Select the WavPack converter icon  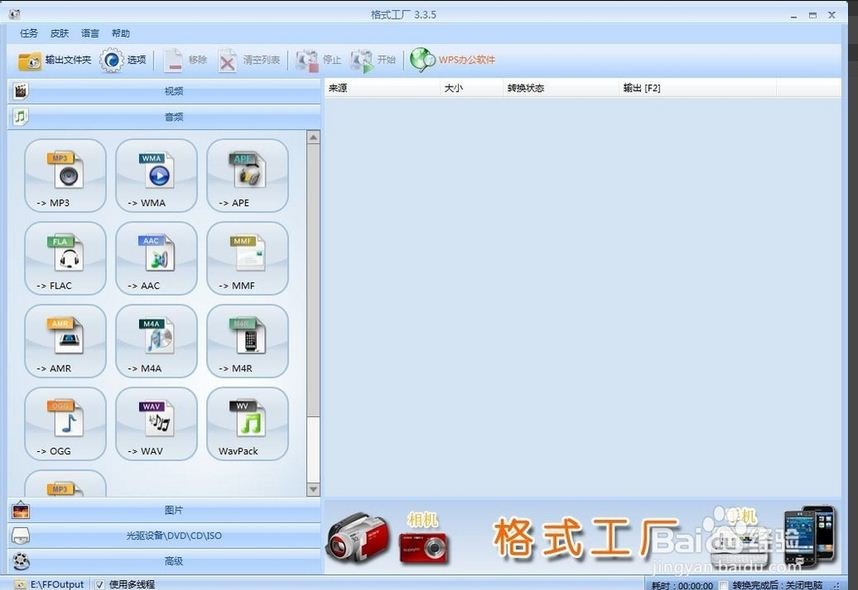point(246,424)
